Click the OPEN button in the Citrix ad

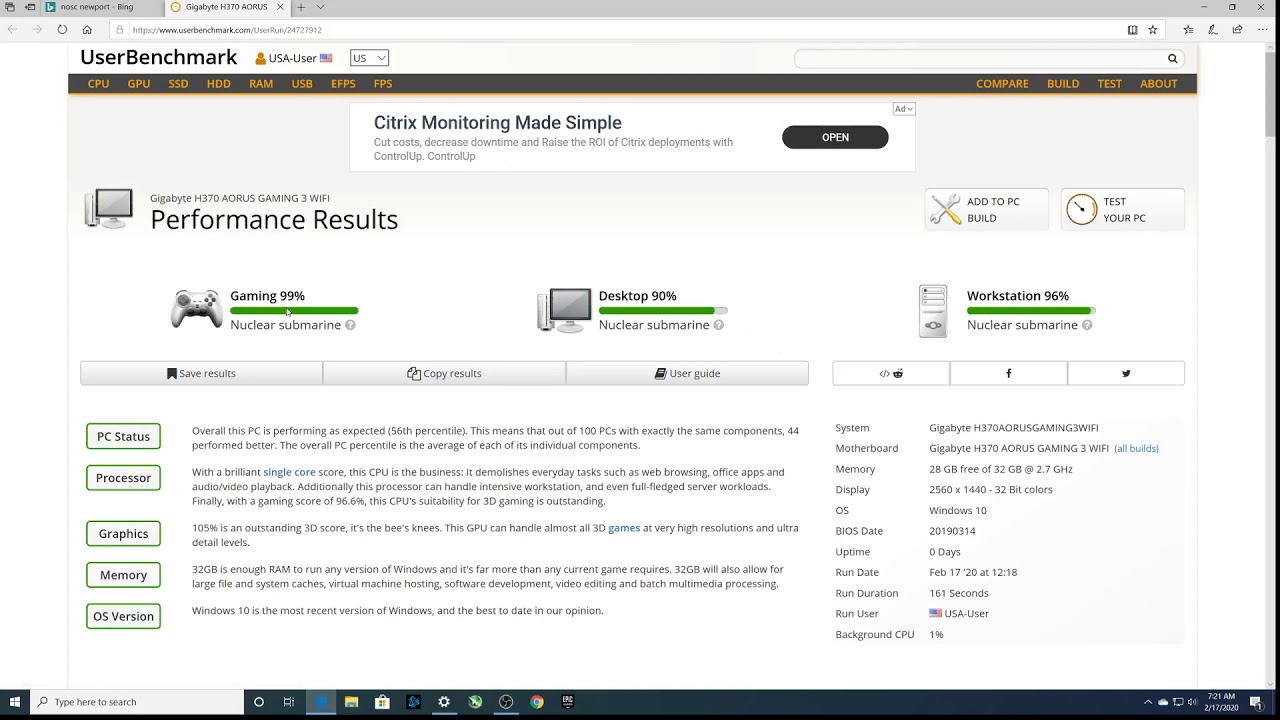coord(835,137)
